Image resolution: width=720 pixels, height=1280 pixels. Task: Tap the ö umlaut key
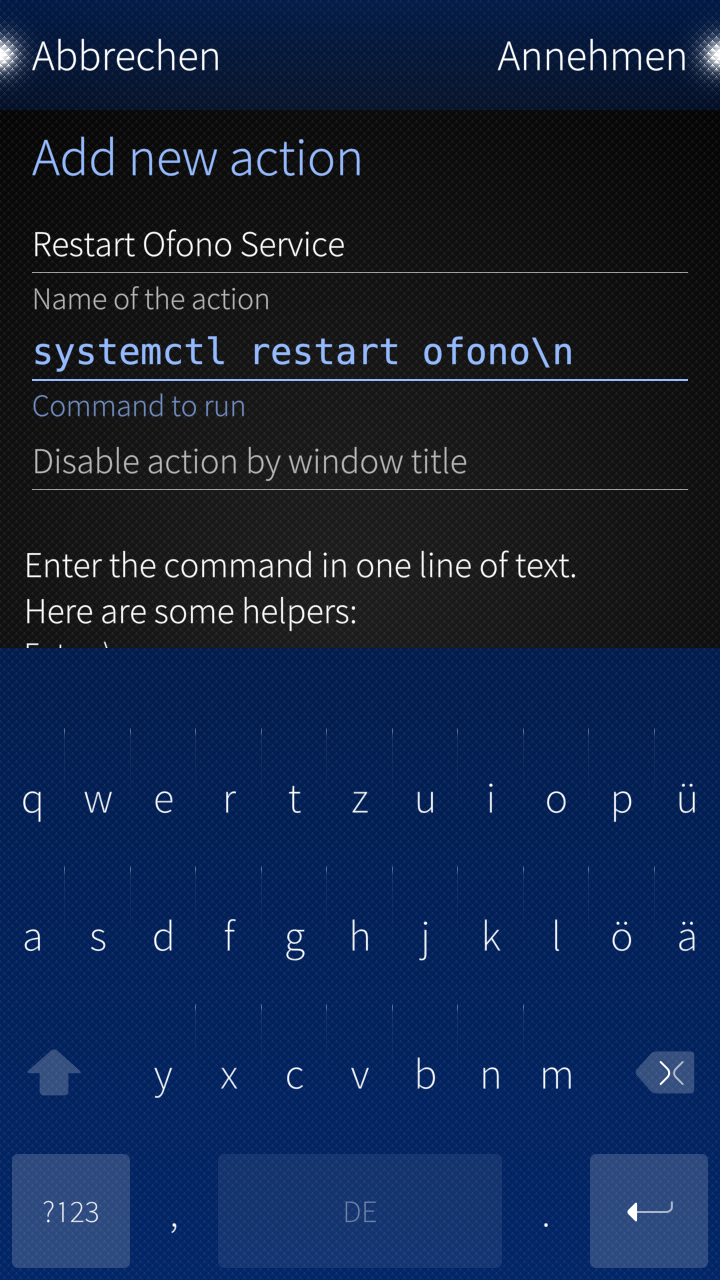(x=622, y=937)
